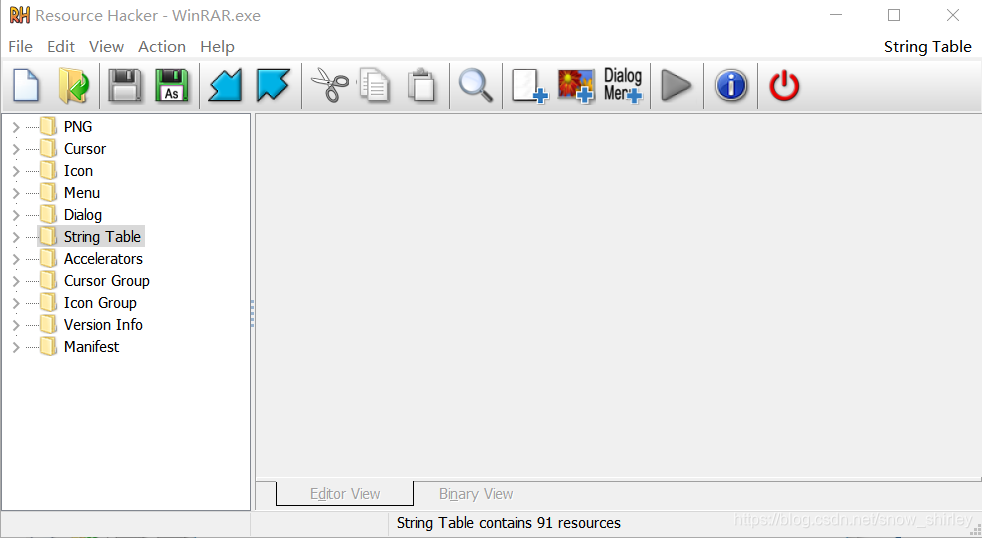982x538 pixels.
Task: Switch to the Editor View tab
Action: tap(344, 494)
